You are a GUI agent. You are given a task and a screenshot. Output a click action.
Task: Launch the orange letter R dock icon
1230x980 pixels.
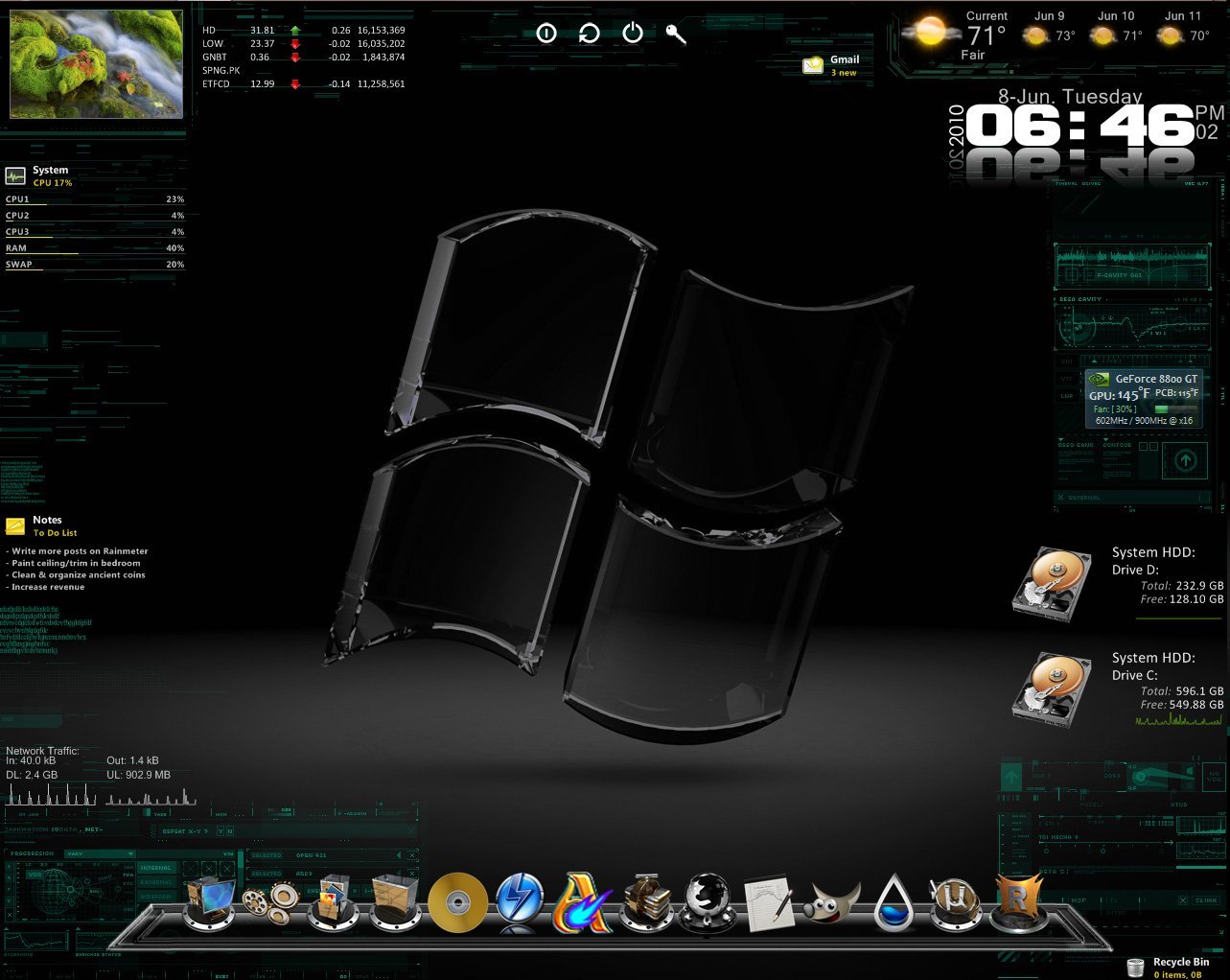(1018, 901)
